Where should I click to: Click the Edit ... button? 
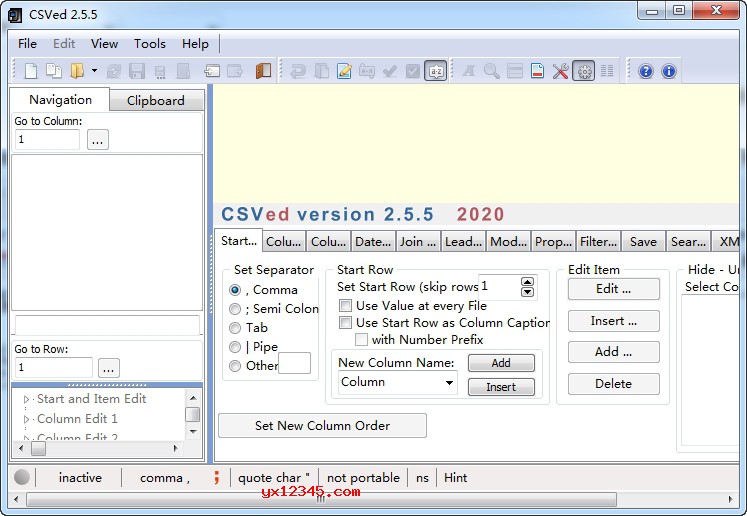(x=614, y=289)
